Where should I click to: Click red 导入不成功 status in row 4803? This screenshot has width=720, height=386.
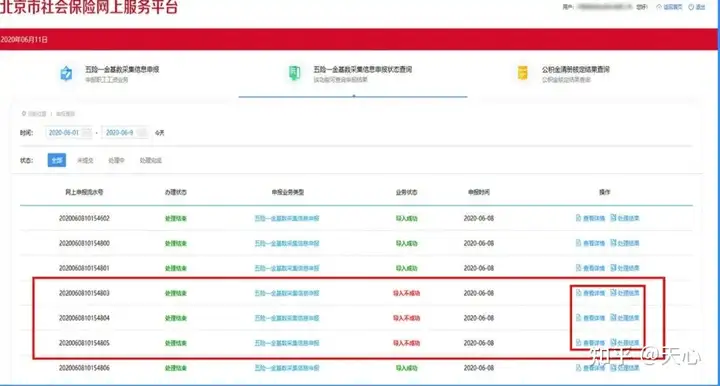[x=406, y=293]
